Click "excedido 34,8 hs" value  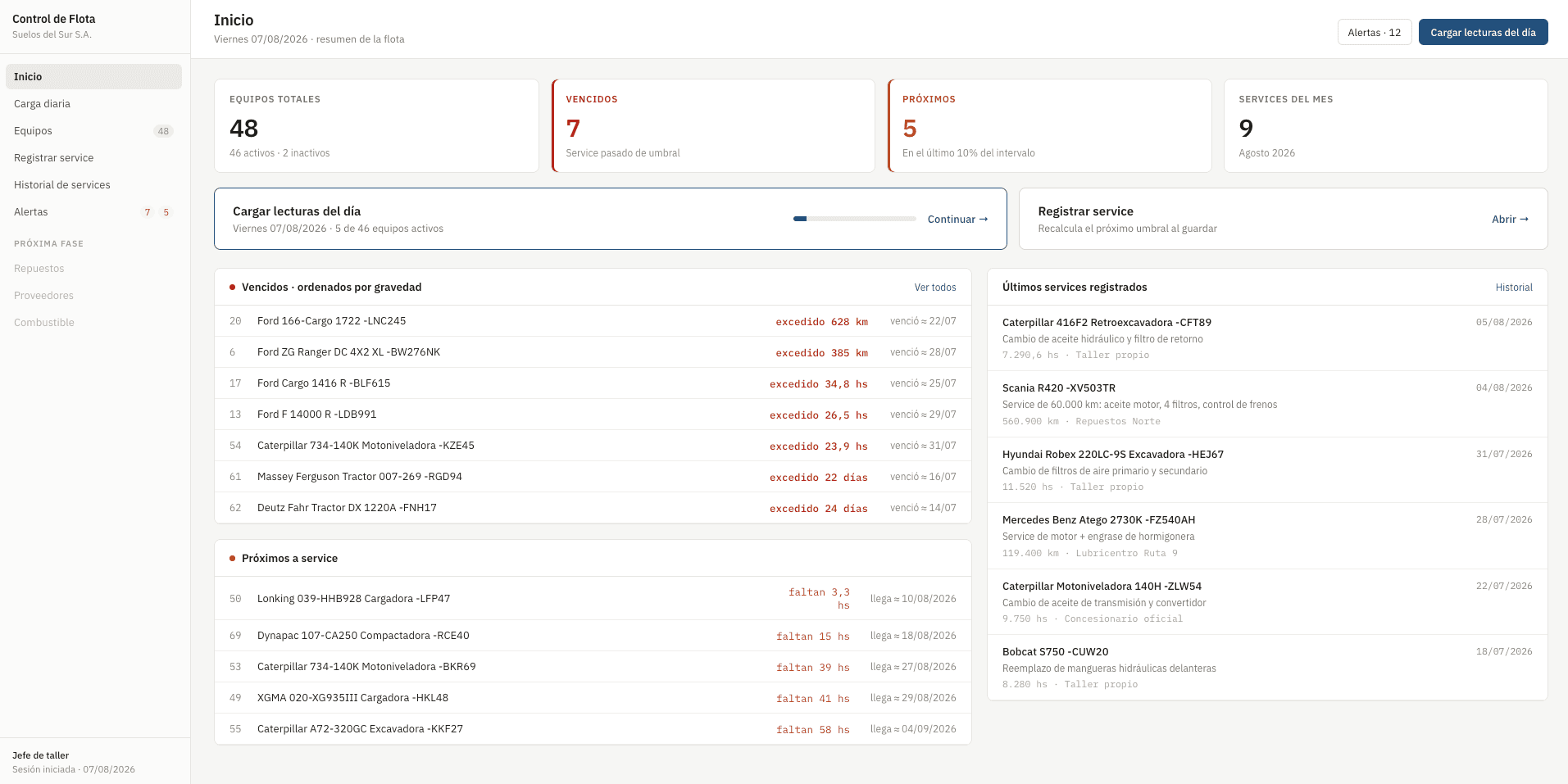[818, 384]
